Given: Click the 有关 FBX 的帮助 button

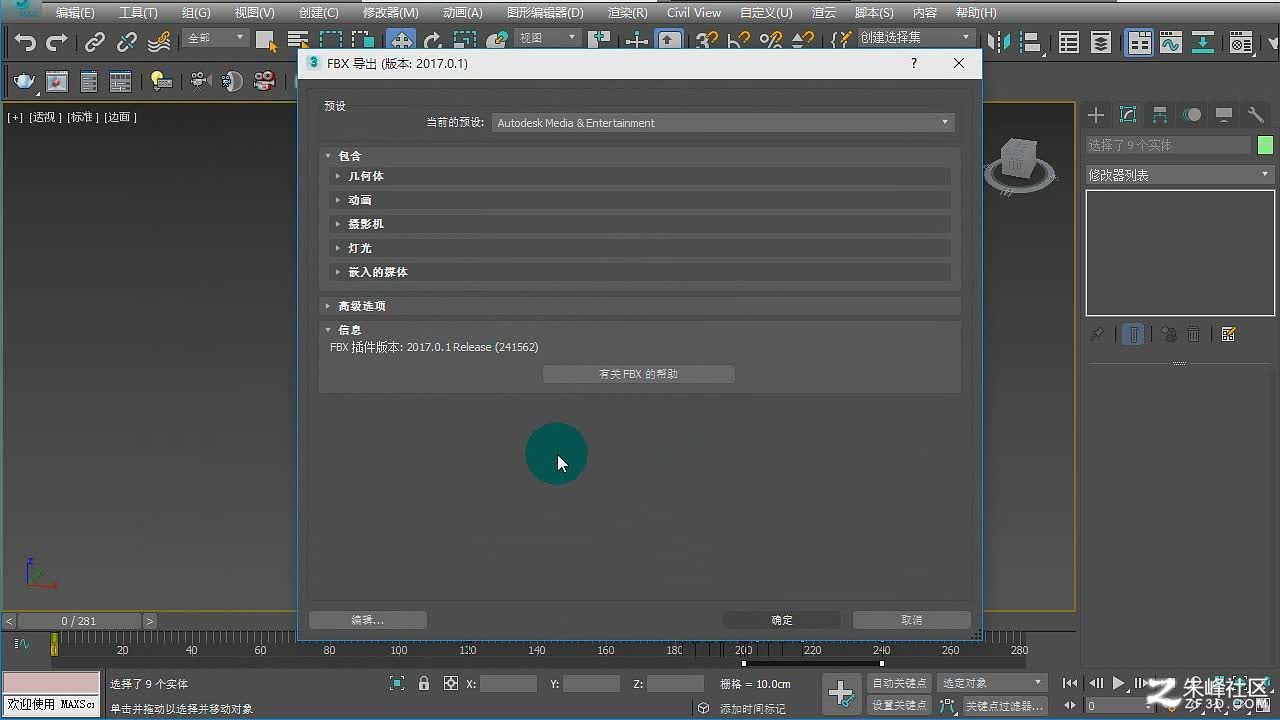Looking at the screenshot, I should tap(638, 374).
